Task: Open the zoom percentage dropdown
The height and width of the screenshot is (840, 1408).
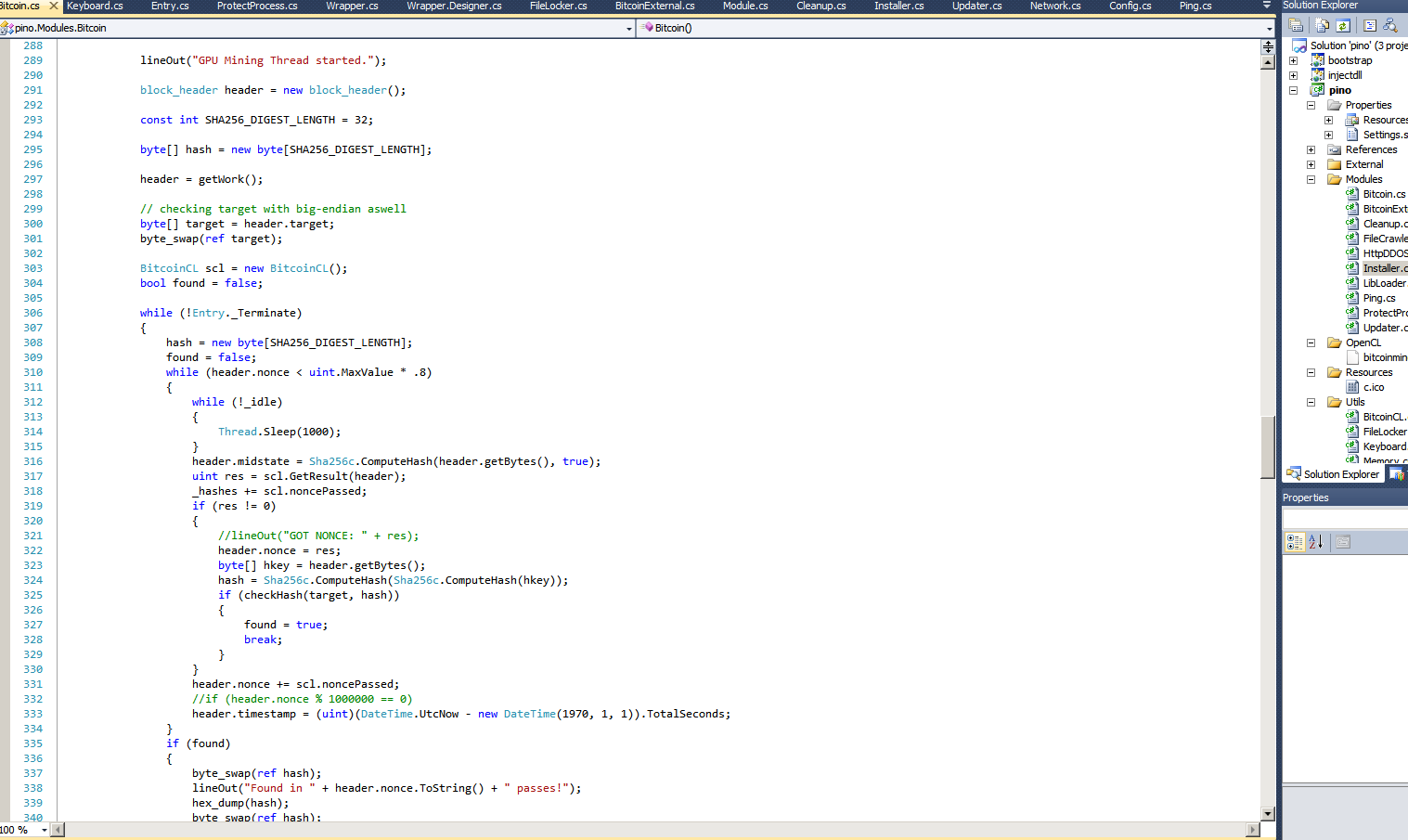Action: (x=44, y=830)
